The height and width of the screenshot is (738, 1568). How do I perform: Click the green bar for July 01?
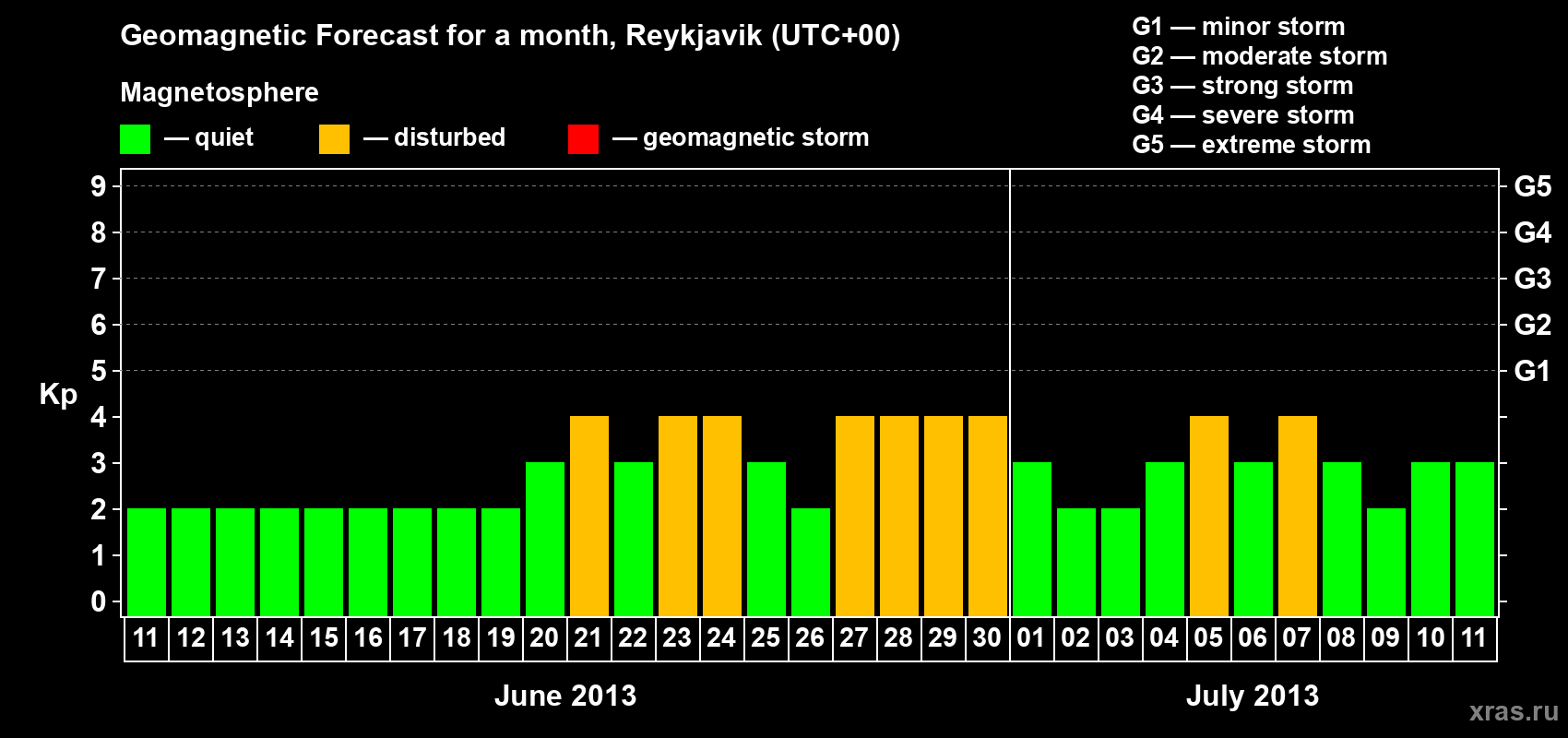(1032, 539)
